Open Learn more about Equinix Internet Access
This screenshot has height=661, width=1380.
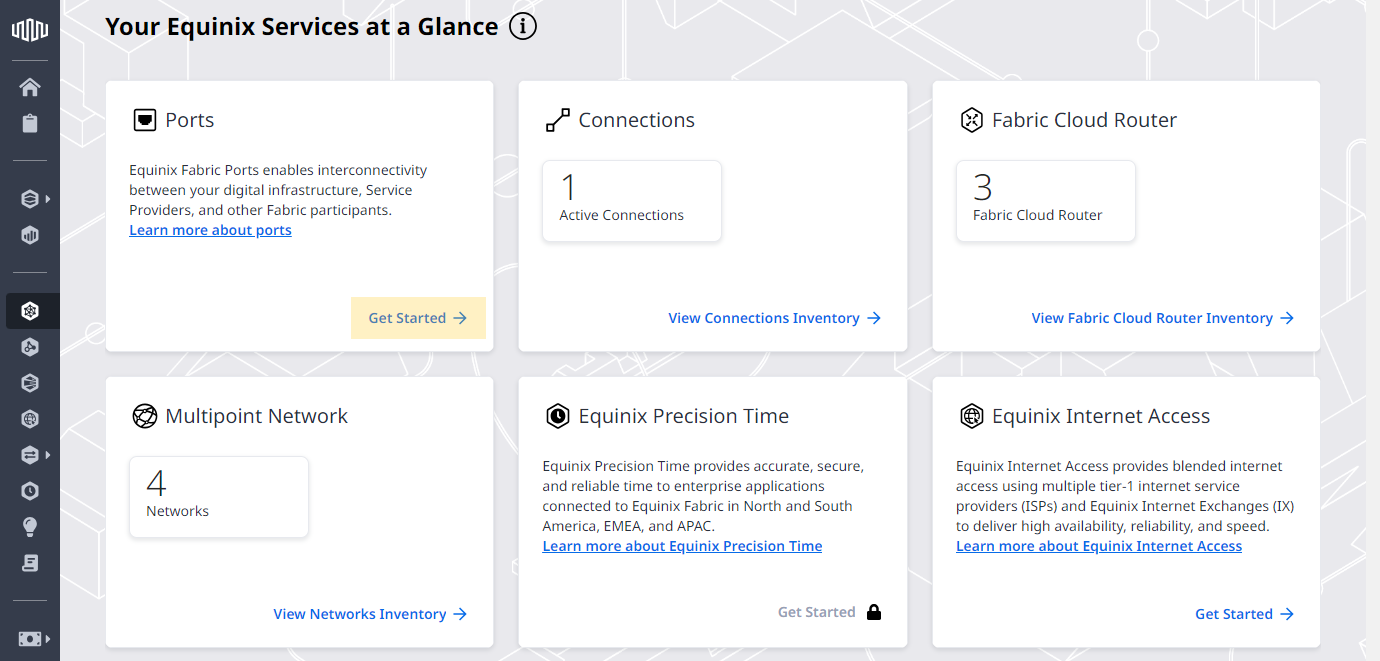coord(1099,546)
